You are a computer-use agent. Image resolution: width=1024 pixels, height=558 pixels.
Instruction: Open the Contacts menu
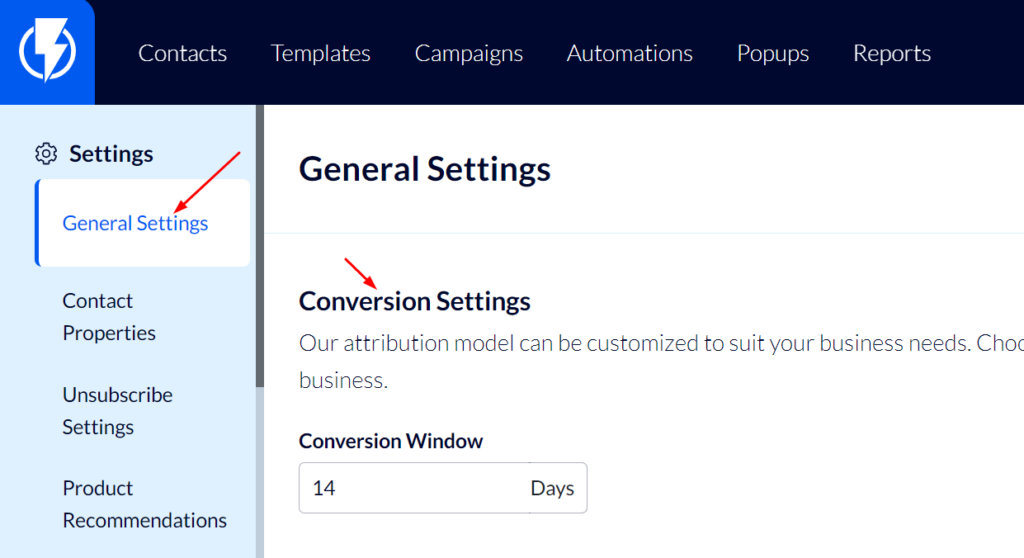click(x=182, y=53)
